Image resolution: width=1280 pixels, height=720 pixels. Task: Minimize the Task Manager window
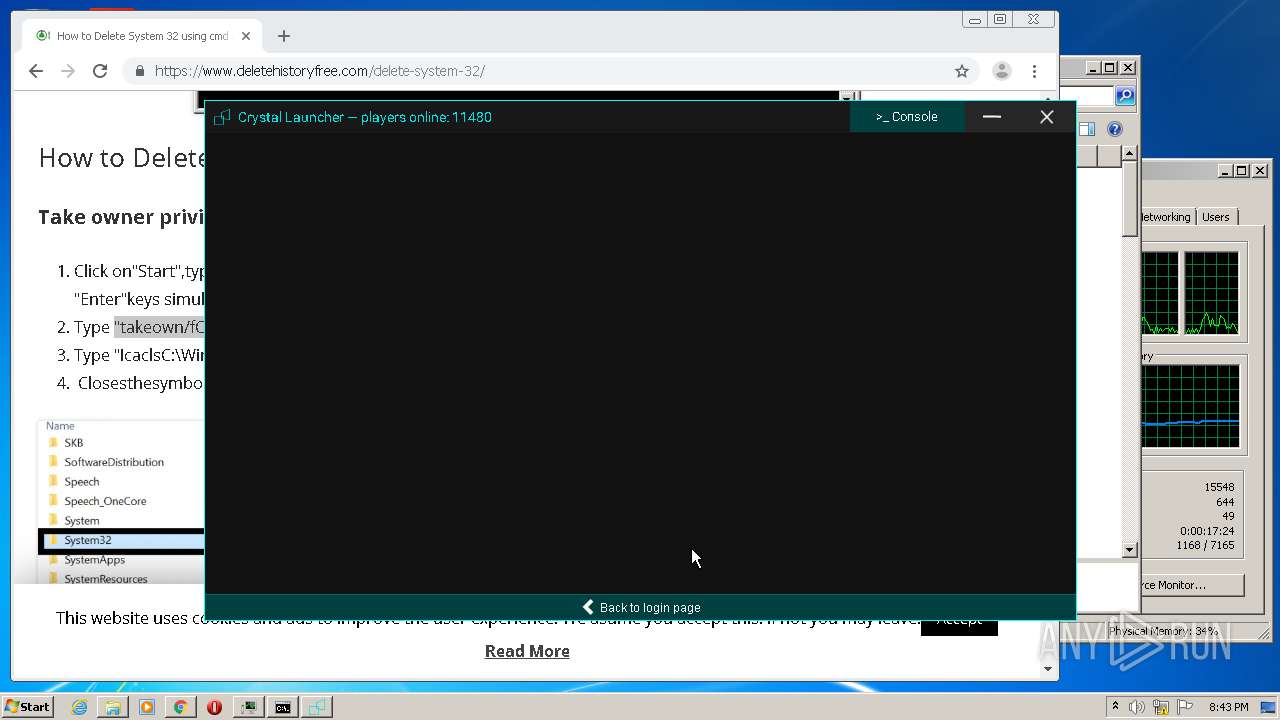1224,171
